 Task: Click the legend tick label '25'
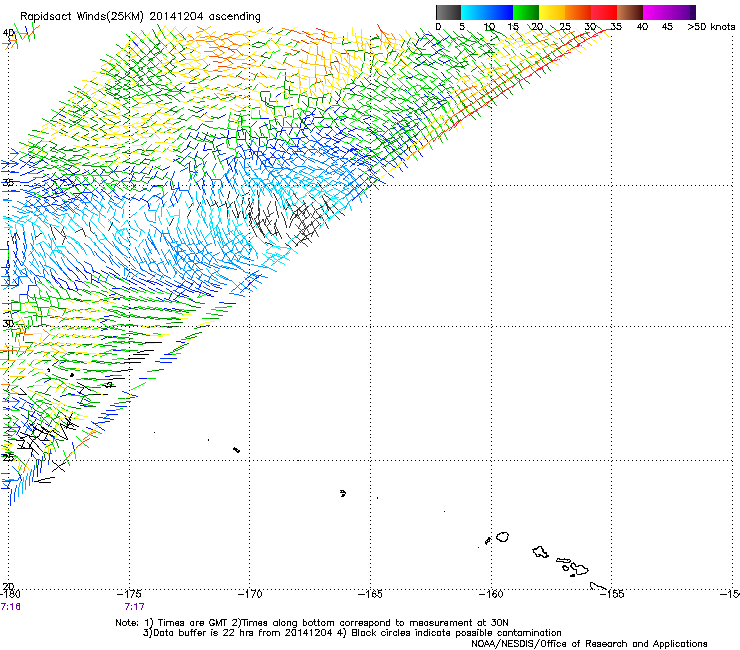[565, 27]
